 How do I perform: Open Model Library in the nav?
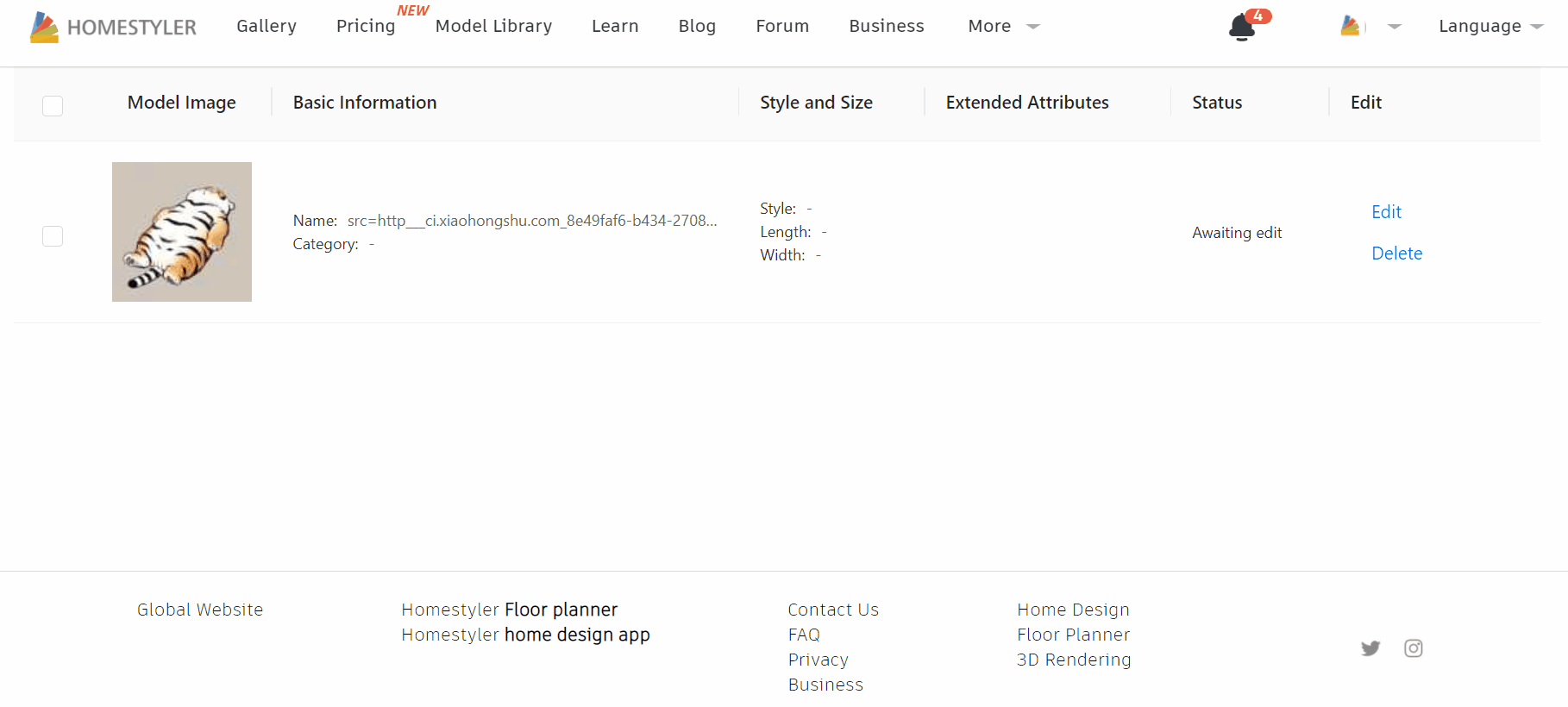(493, 27)
